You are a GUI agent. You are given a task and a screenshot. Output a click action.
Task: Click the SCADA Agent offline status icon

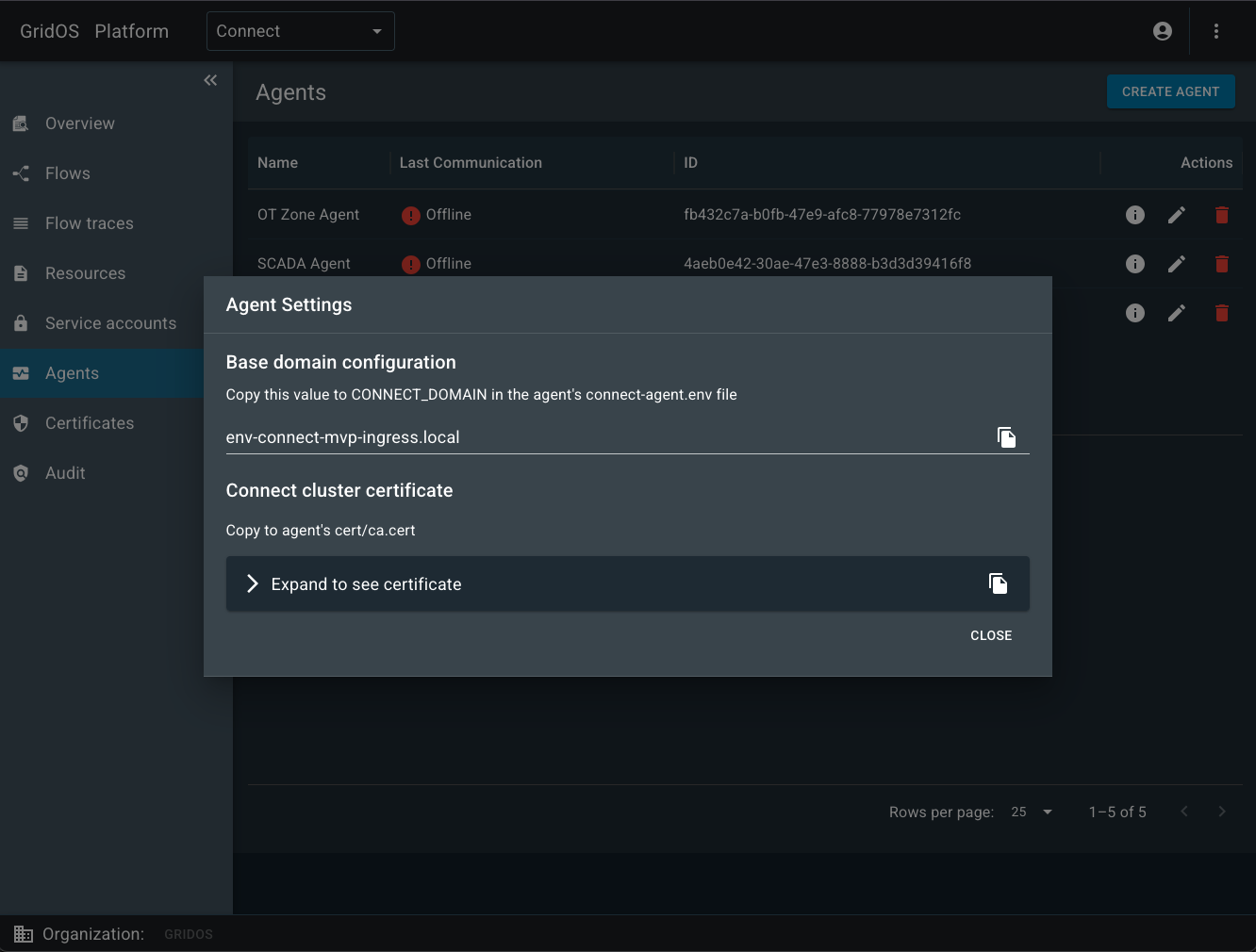[411, 265]
